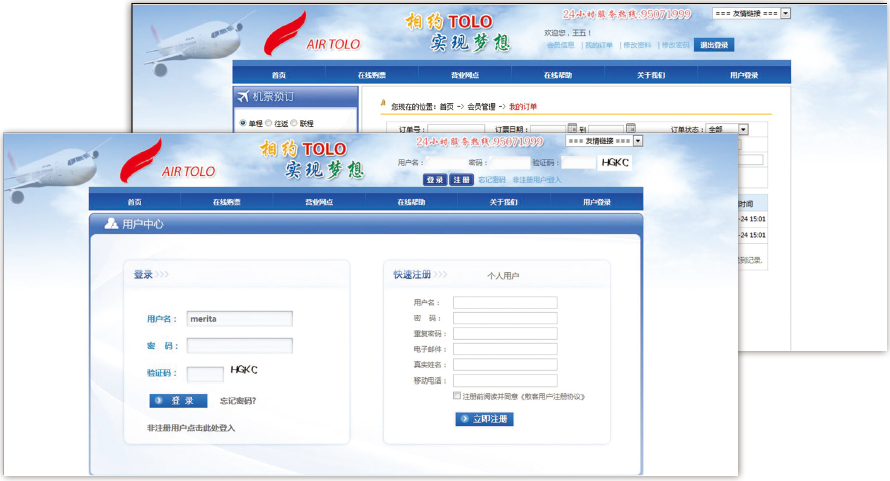Refresh the HQKC captcha in the header
890x481 pixels.
(615, 162)
